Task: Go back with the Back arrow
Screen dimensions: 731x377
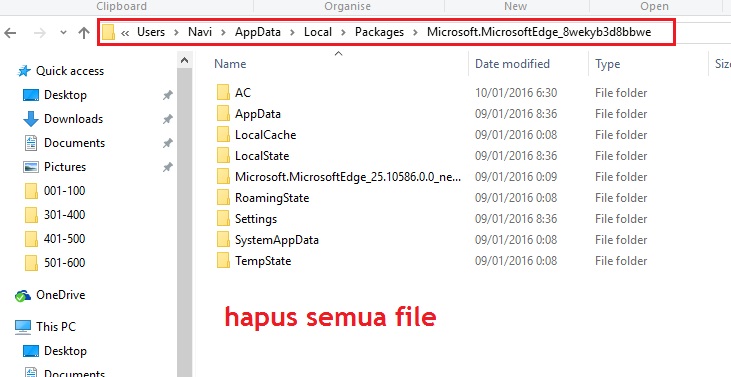Action: coord(10,33)
